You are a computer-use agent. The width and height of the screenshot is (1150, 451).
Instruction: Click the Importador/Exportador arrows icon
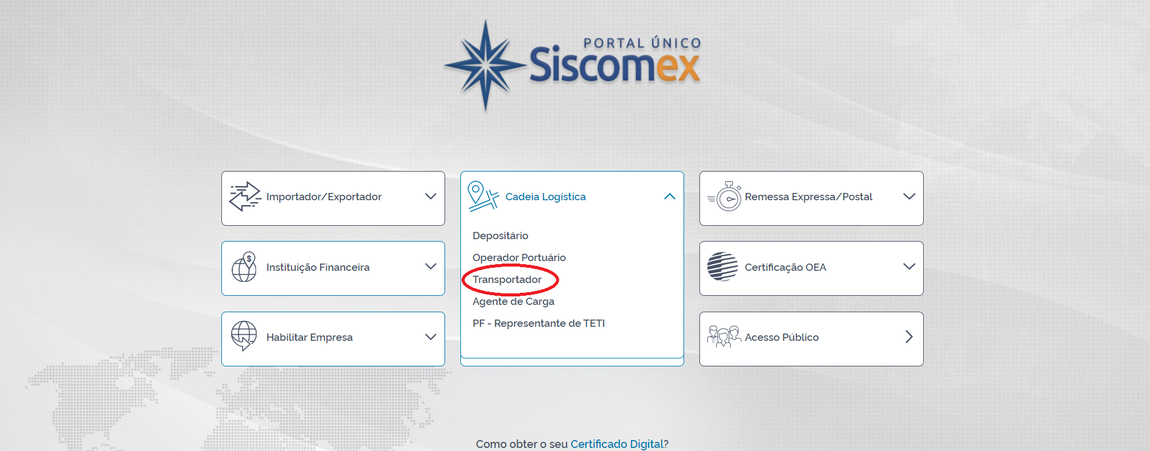coord(245,197)
